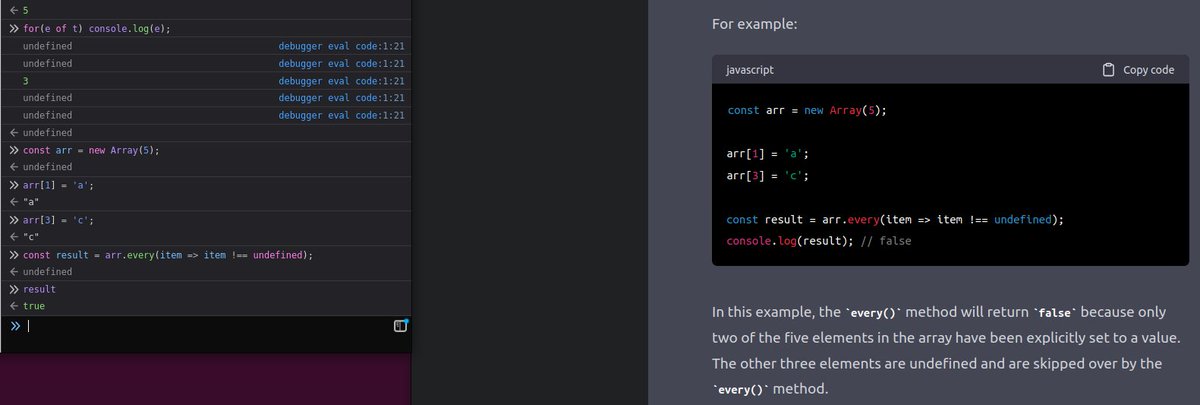The image size is (1200, 405).
Task: Open debugger eval link beside logged value 3
Action: tap(341, 81)
